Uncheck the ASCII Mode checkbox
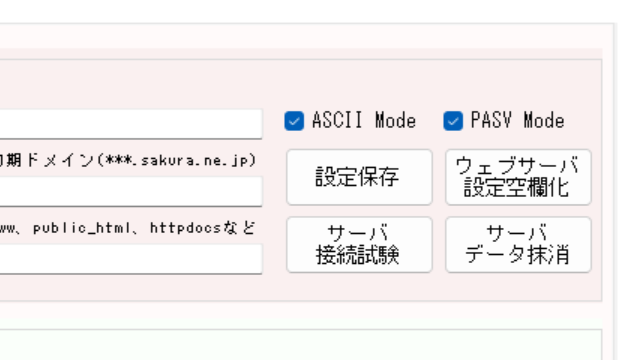The width and height of the screenshot is (640, 360). [294, 121]
